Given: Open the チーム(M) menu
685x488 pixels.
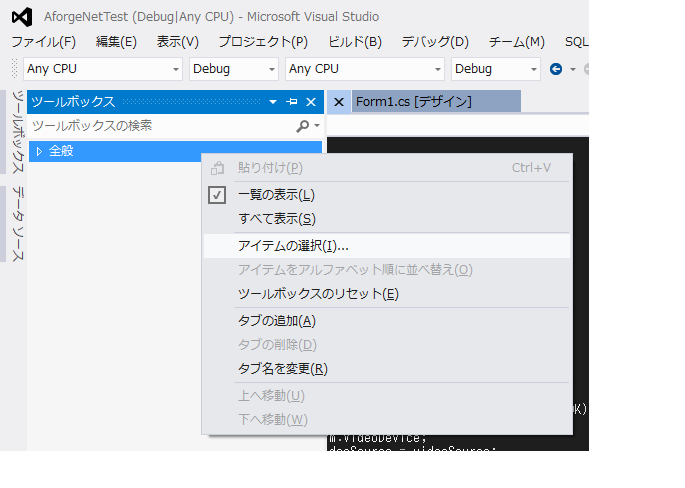Looking at the screenshot, I should (517, 42).
